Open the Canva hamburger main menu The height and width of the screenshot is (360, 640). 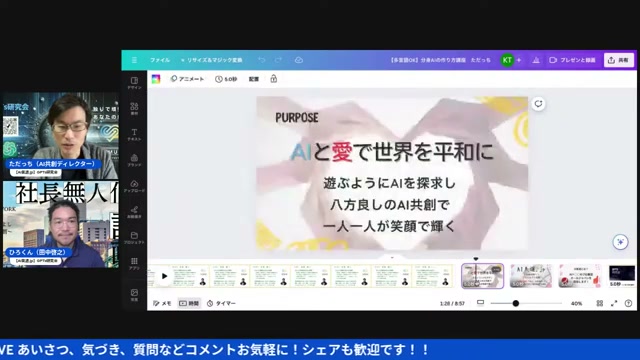(134, 60)
